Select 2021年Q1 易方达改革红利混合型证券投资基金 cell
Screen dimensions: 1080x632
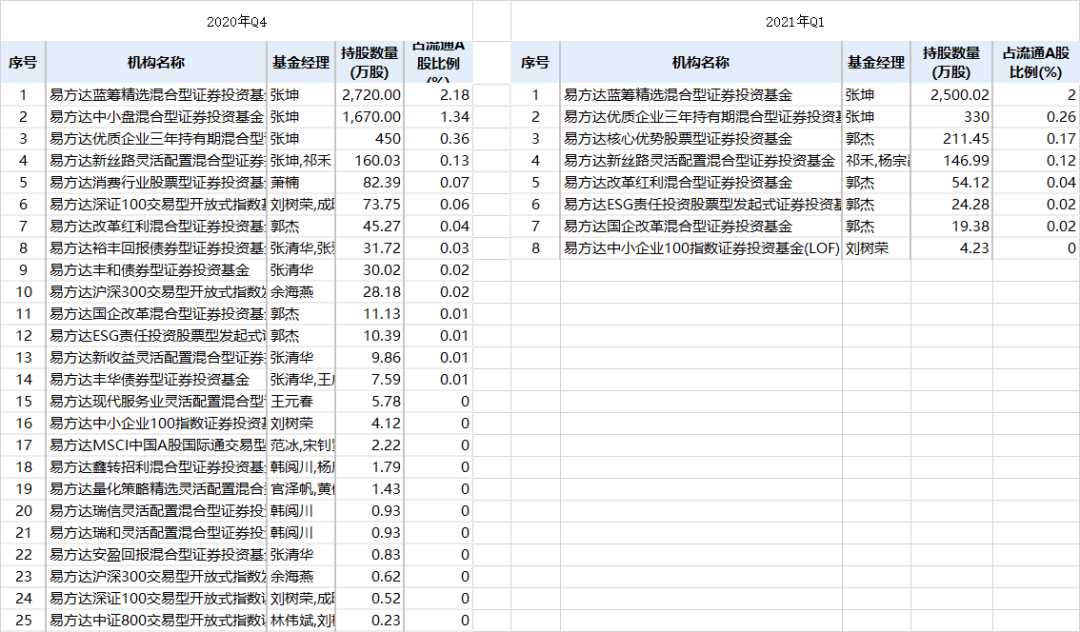click(701, 183)
